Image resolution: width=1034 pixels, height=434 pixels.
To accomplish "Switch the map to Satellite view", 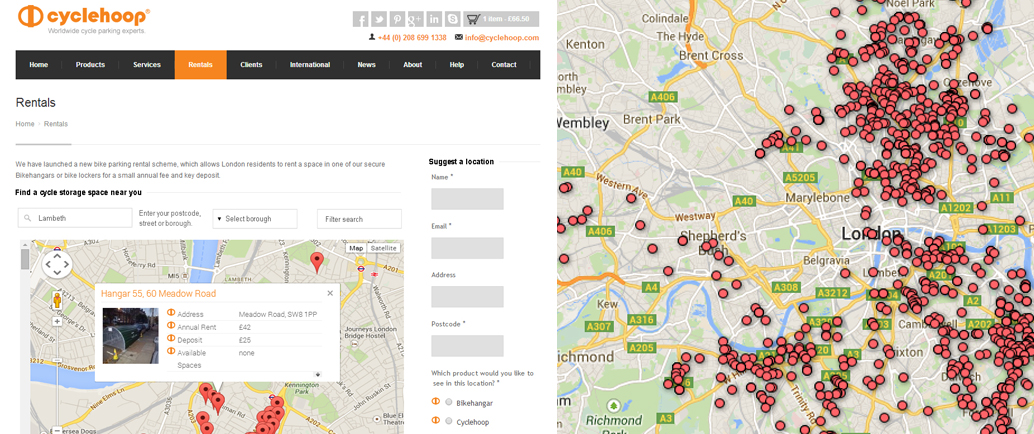I will 383,249.
